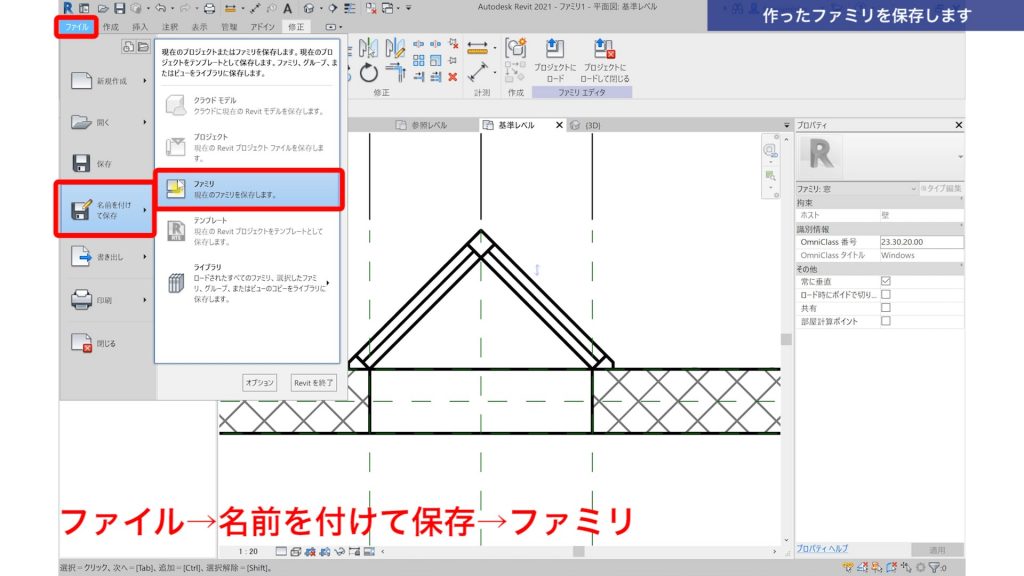This screenshot has height=576, width=1024.
Task: Enable the 共有 checkbox
Action: click(x=885, y=307)
